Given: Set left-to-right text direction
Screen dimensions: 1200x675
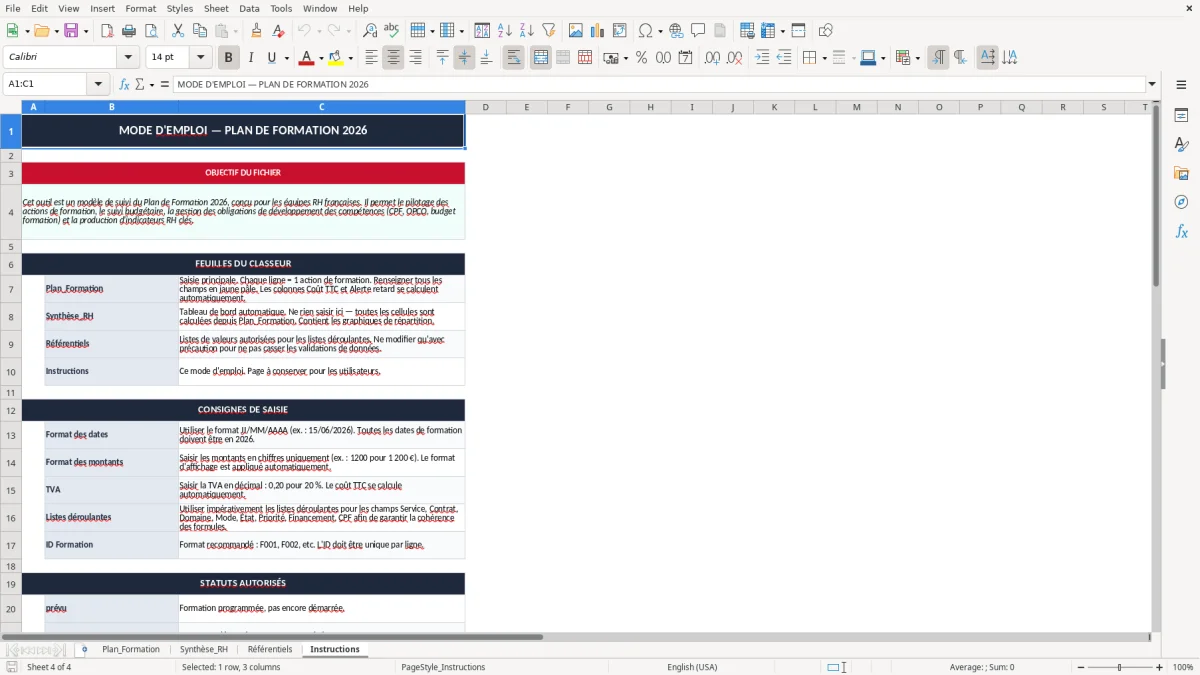Looking at the screenshot, I should [x=938, y=58].
